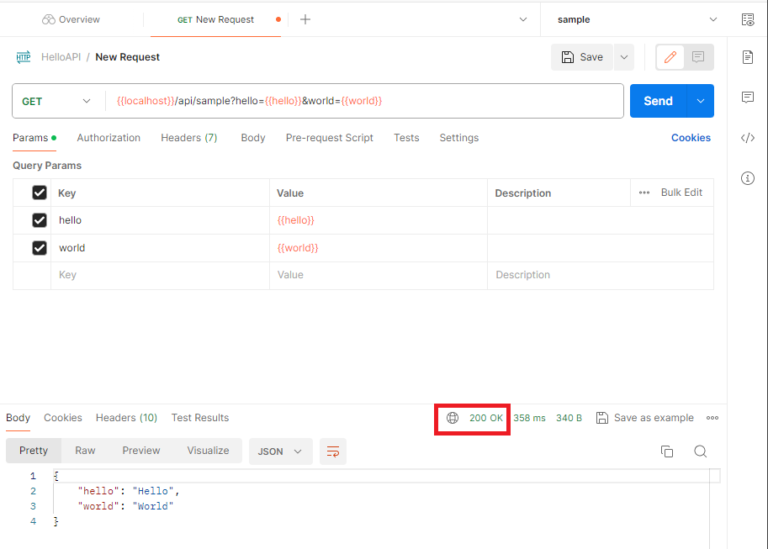The image size is (768, 549).
Task: Open the code snippet icon
Action: pyautogui.click(x=747, y=138)
